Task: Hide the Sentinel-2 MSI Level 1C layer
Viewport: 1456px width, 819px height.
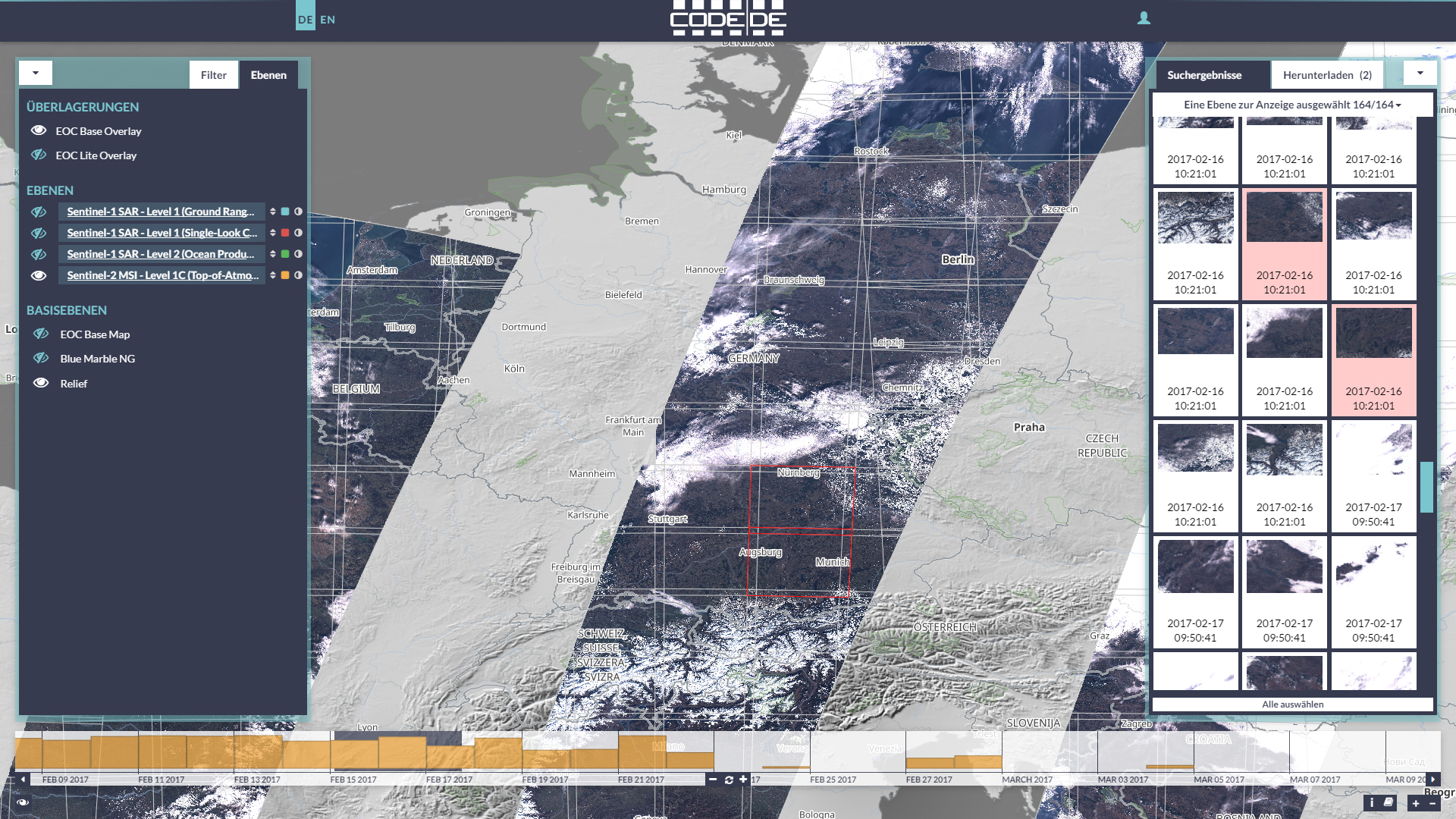Action: click(x=39, y=275)
